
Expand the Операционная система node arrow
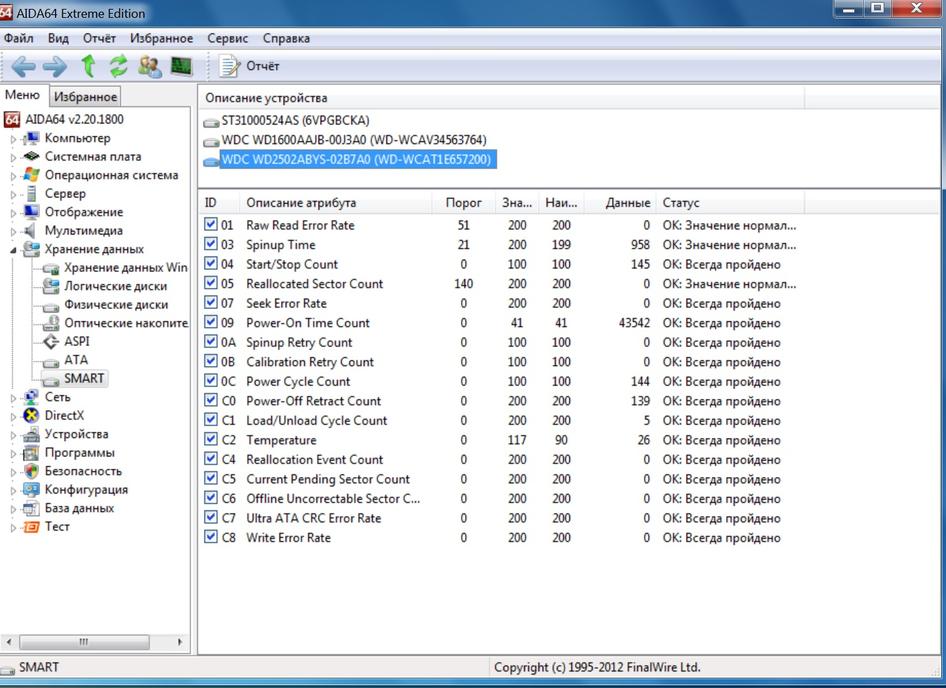[x=13, y=177]
